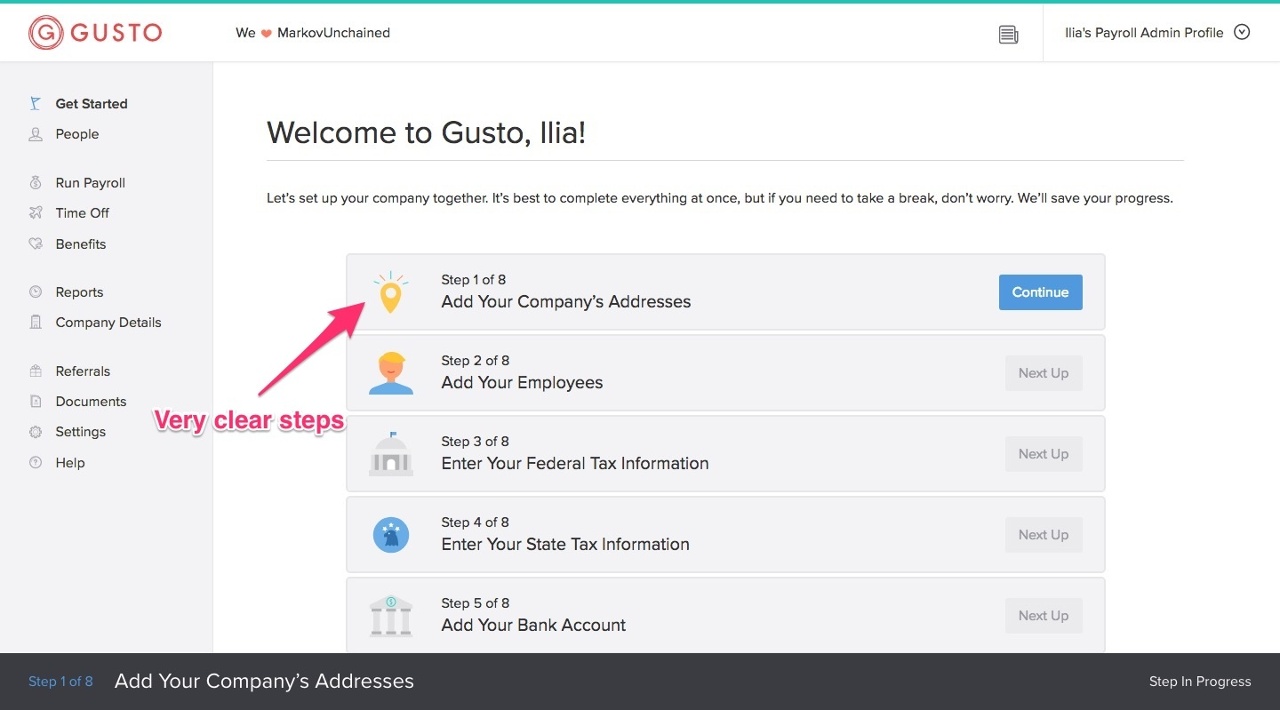Open Settings from sidebar
This screenshot has width=1280, height=710.
(80, 432)
